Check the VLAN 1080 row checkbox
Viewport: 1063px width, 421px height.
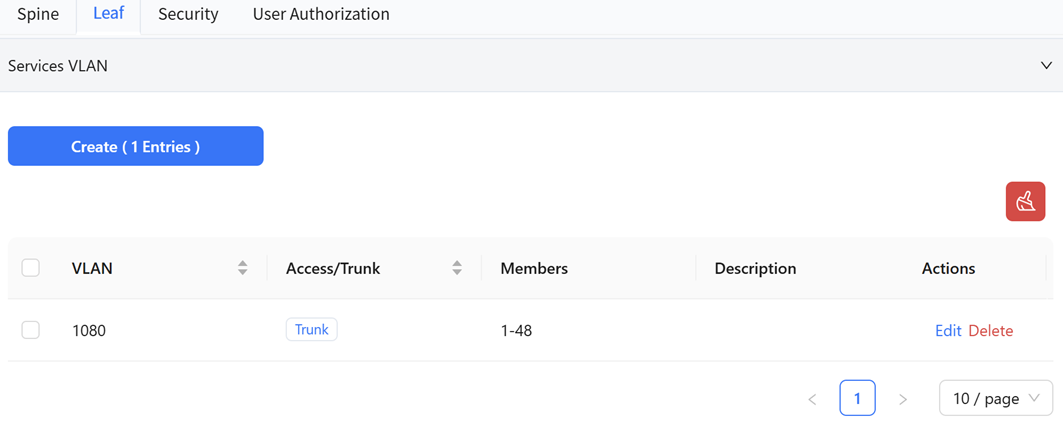click(x=31, y=330)
